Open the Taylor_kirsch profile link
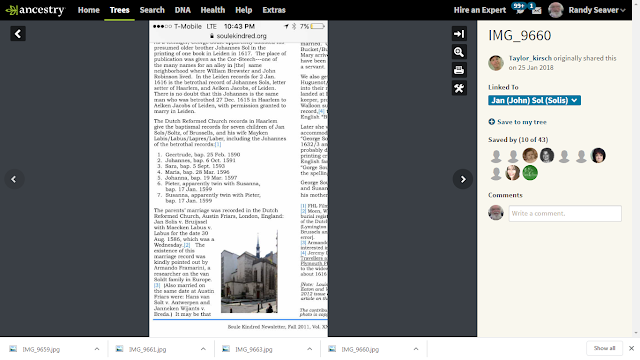The width and height of the screenshot is (640, 360). (530, 58)
